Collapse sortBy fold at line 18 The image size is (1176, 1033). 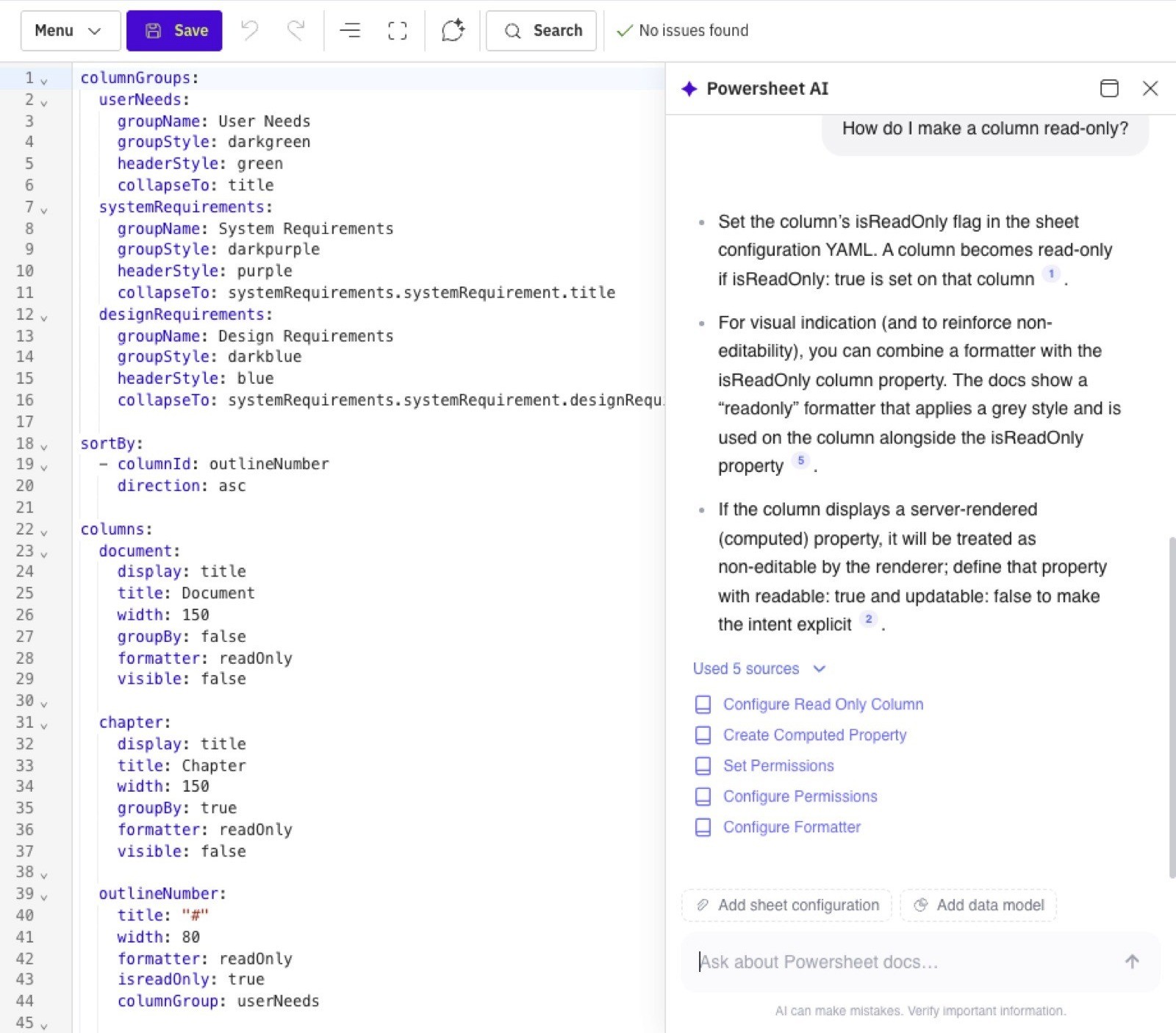[x=44, y=446]
